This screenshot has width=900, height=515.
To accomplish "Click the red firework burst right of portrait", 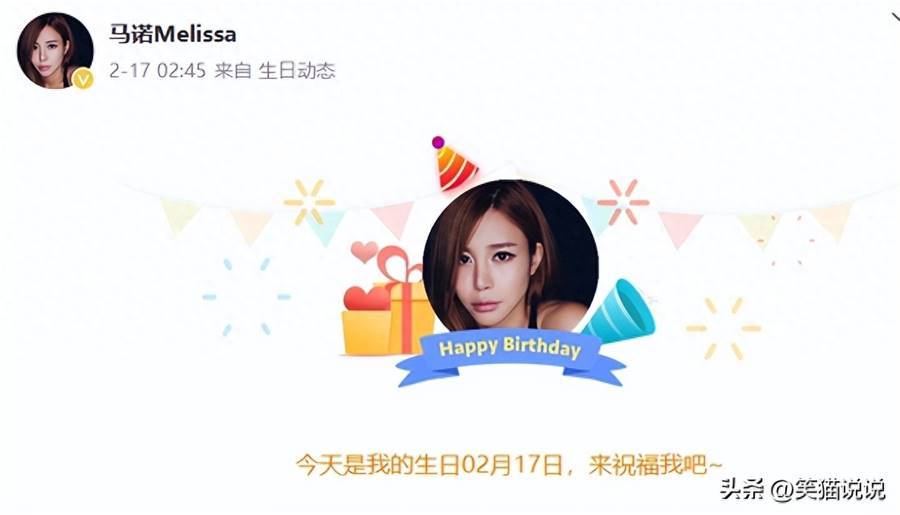I will 623,202.
